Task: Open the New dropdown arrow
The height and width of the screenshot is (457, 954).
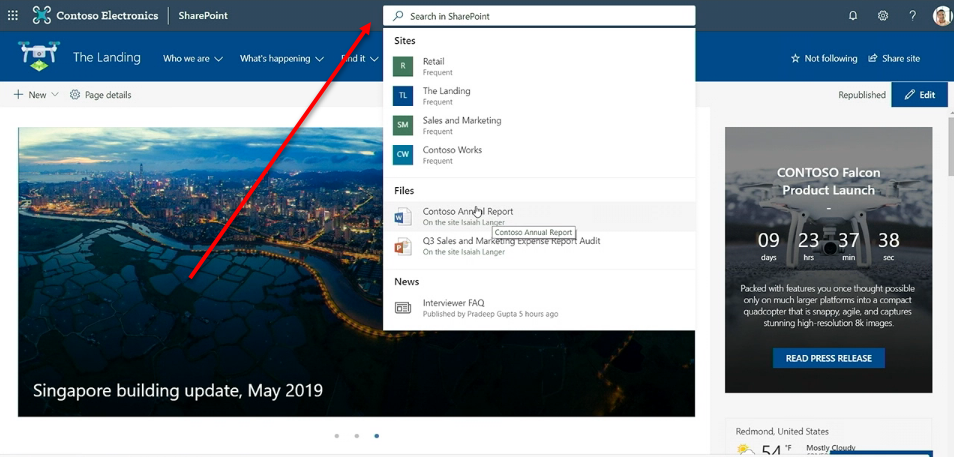Action: point(54,95)
